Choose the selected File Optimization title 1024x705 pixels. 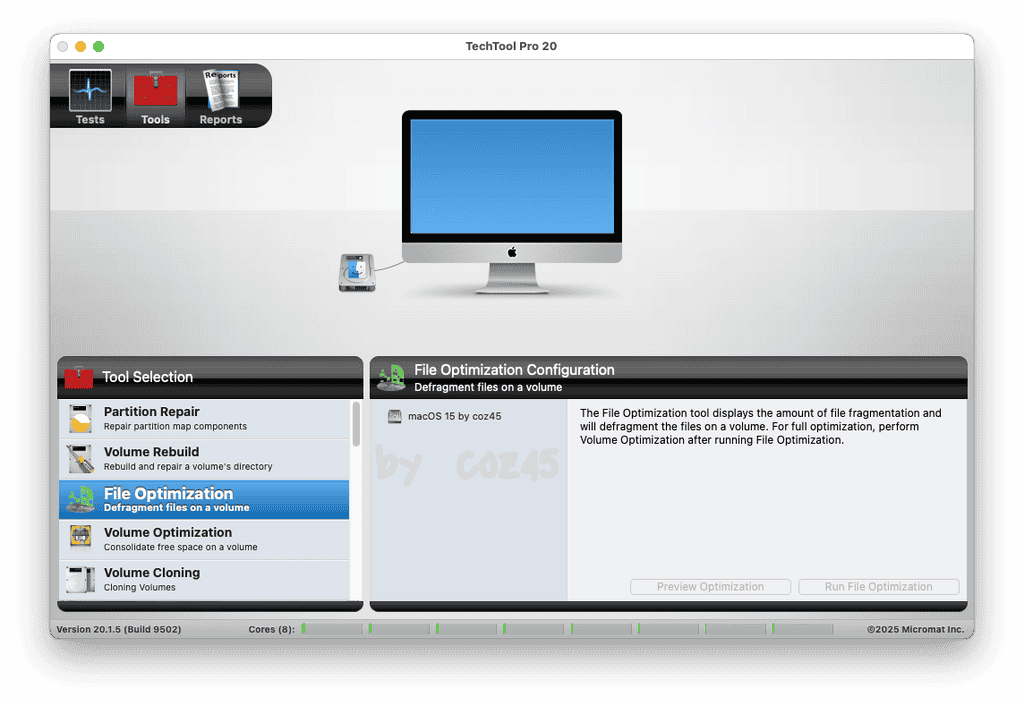pyautogui.click(x=168, y=494)
